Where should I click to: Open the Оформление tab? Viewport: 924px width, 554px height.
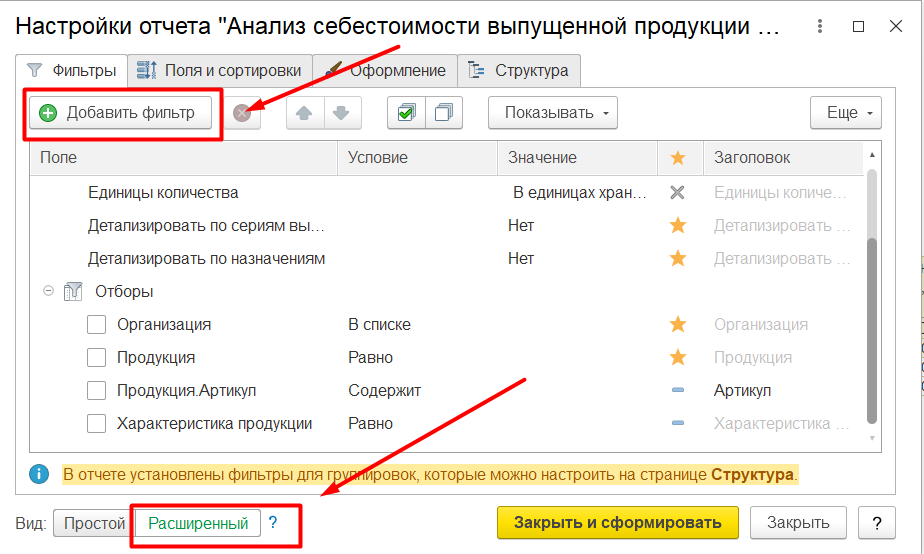pos(385,71)
